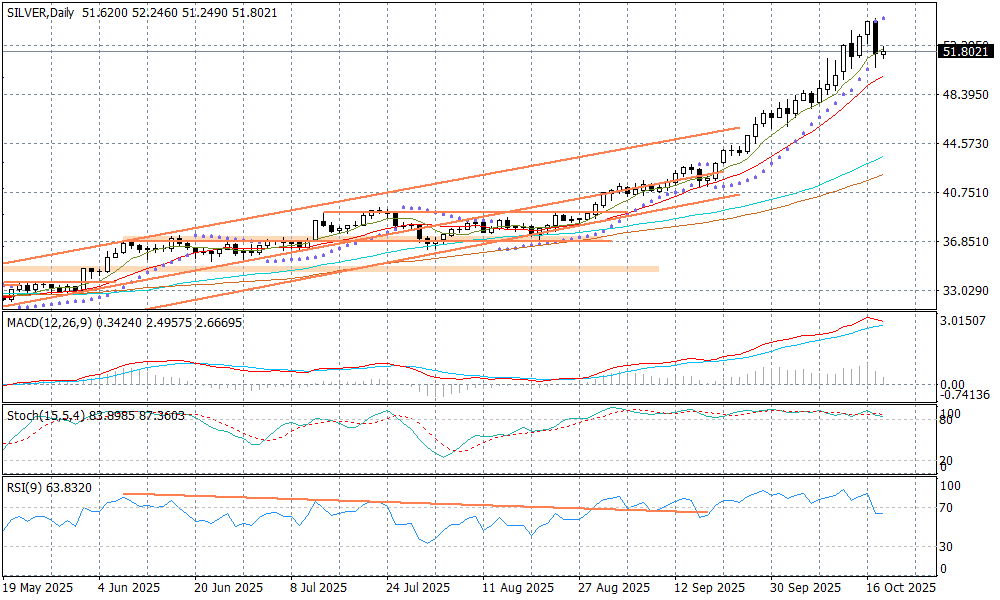Select the orange trend line in RSI panel
The image size is (1000, 600).
coord(400,503)
